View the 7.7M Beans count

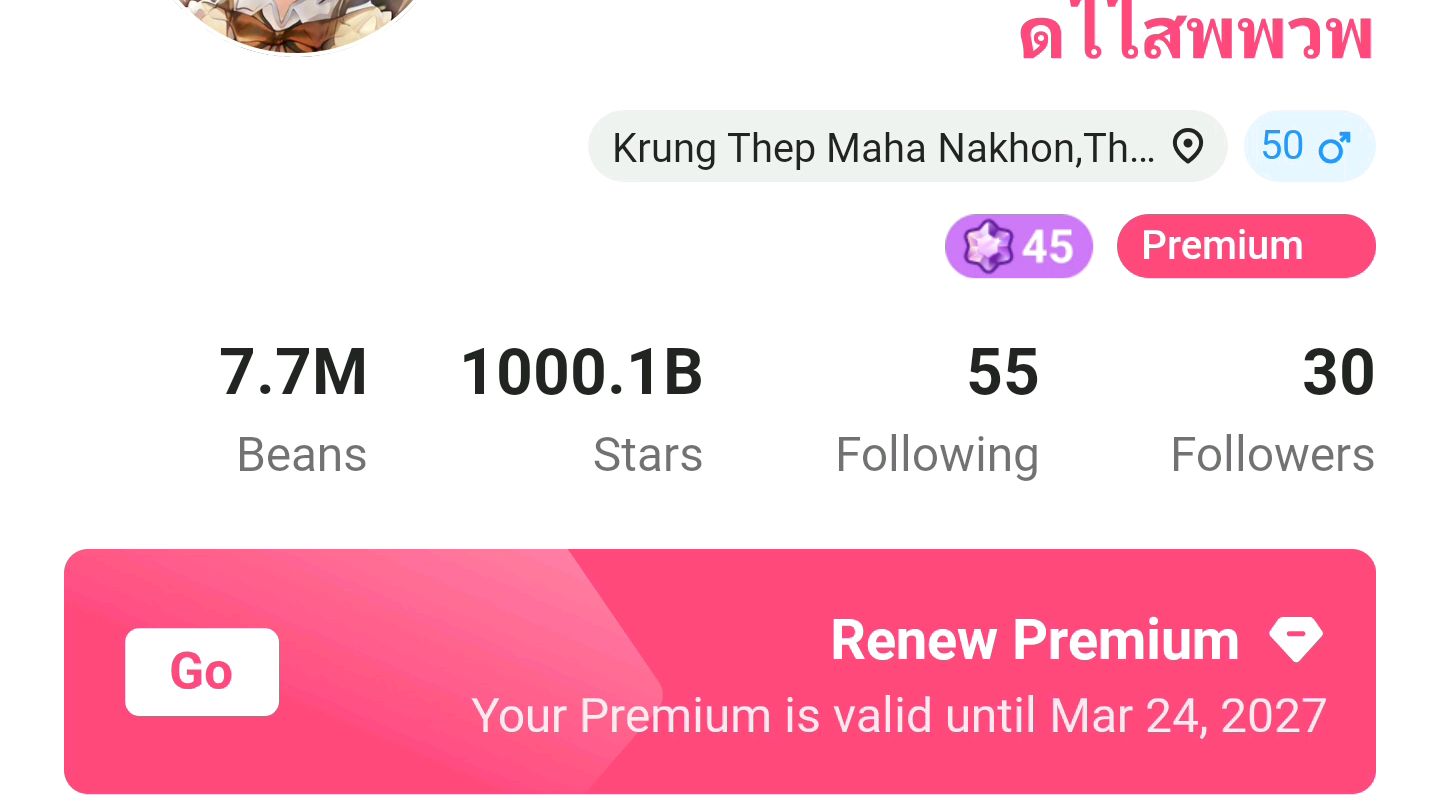pos(293,372)
